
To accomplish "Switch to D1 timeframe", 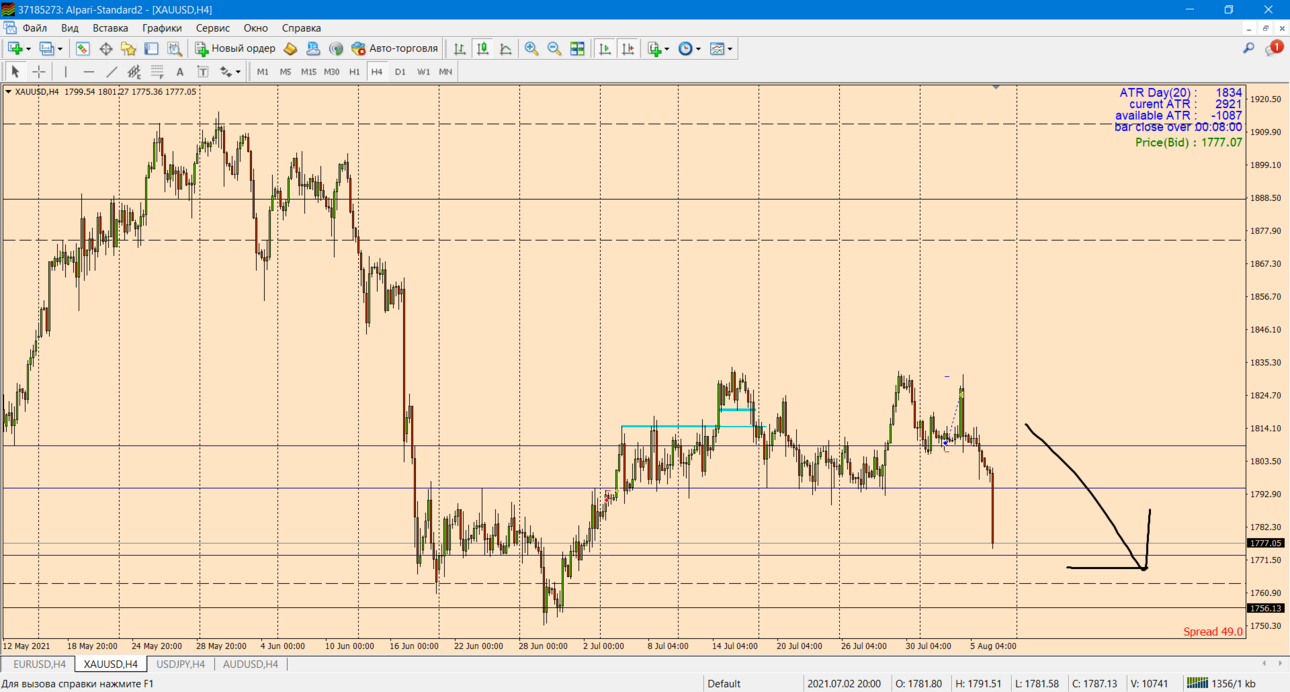I will (400, 72).
